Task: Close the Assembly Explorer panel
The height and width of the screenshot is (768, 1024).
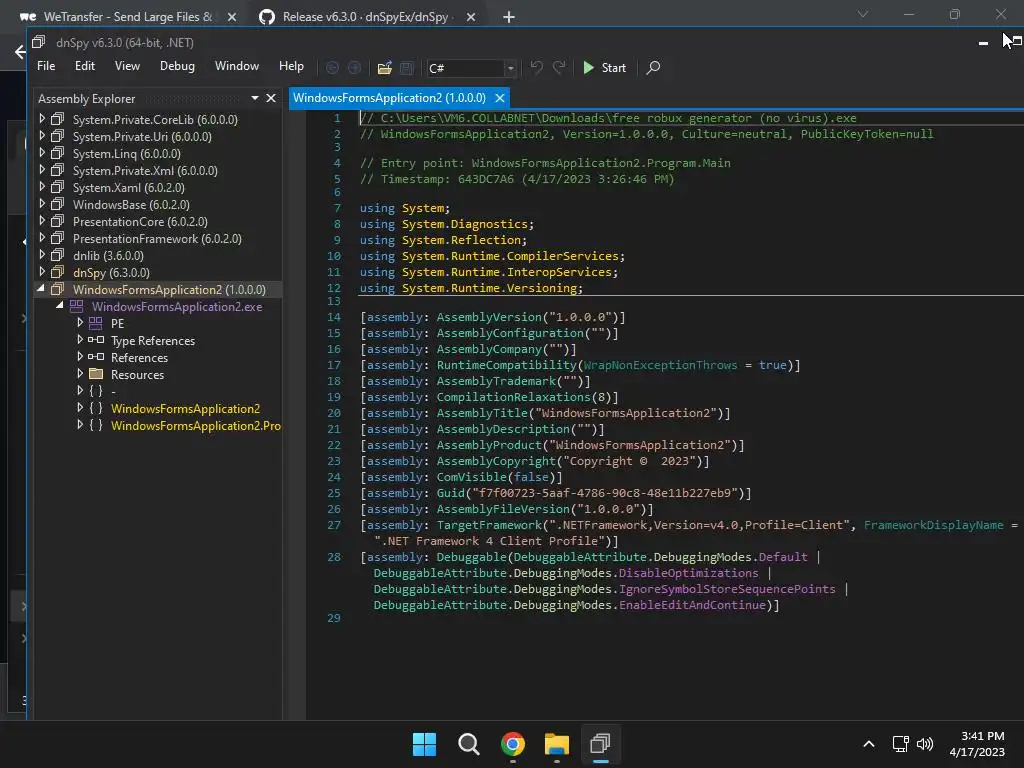Action: (x=271, y=98)
